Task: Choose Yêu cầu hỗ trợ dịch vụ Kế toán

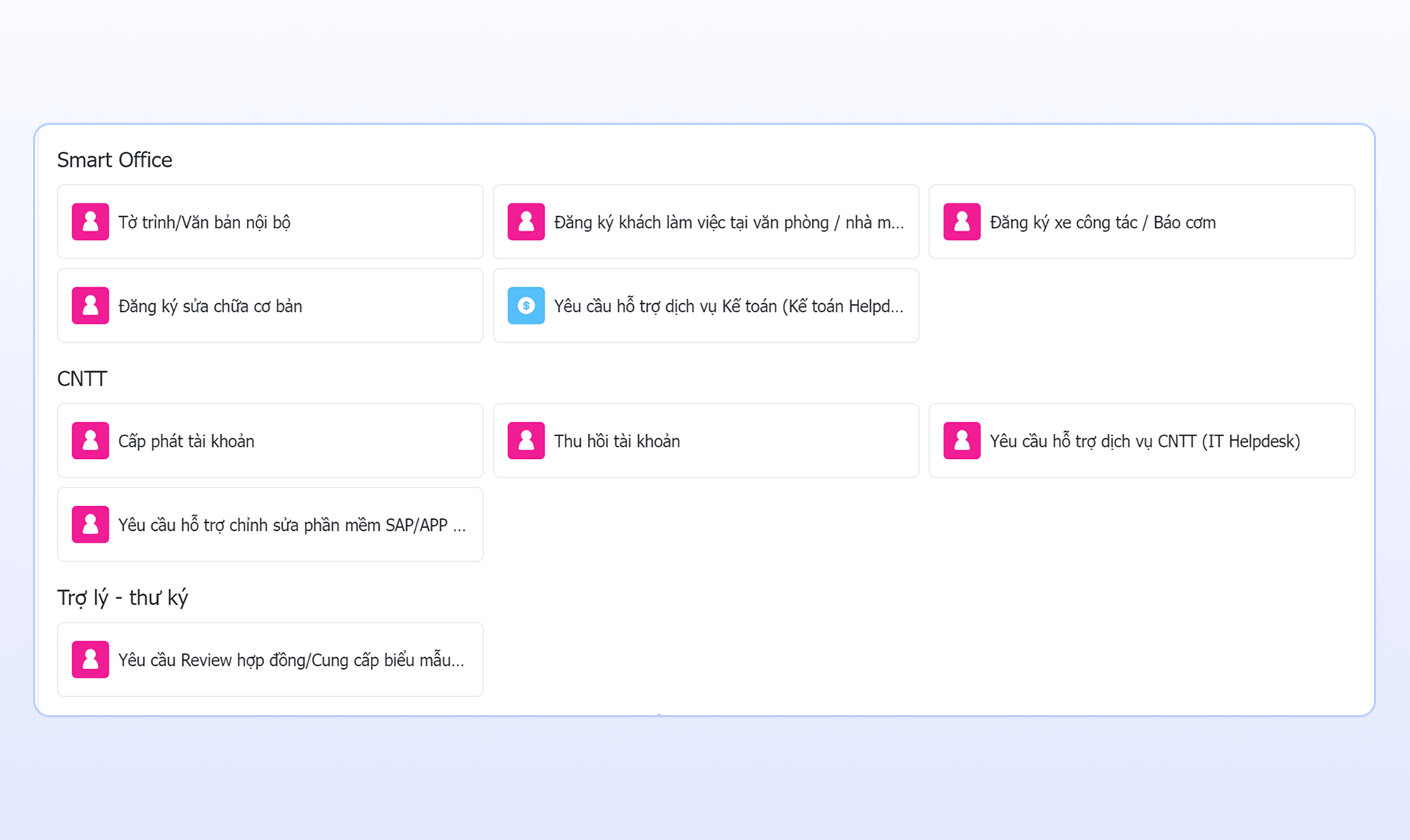Action: (706, 305)
